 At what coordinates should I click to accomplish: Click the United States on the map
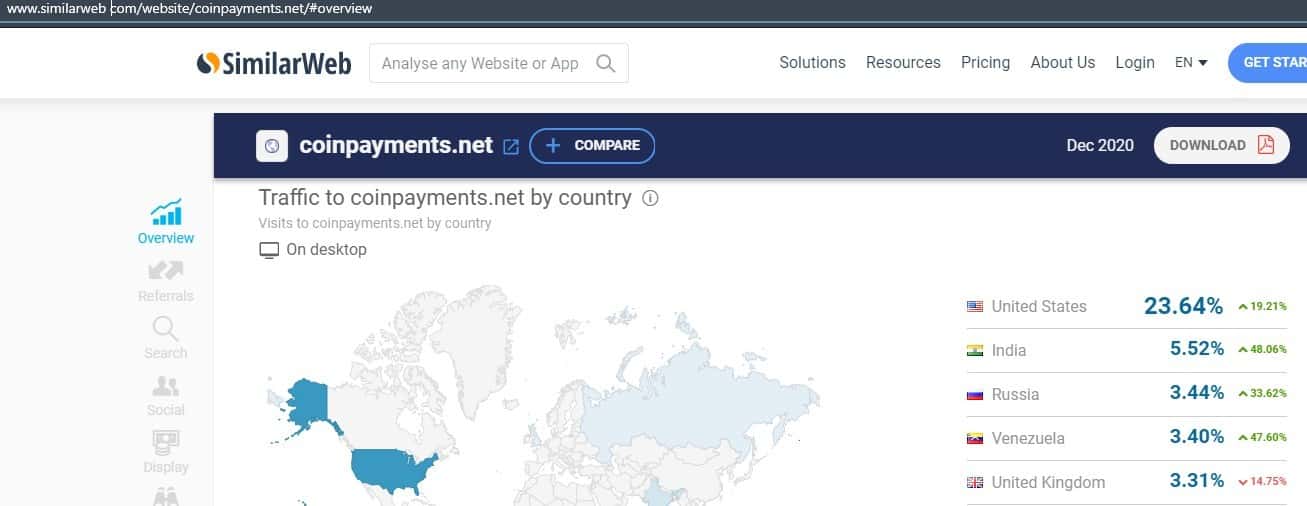[392, 472]
